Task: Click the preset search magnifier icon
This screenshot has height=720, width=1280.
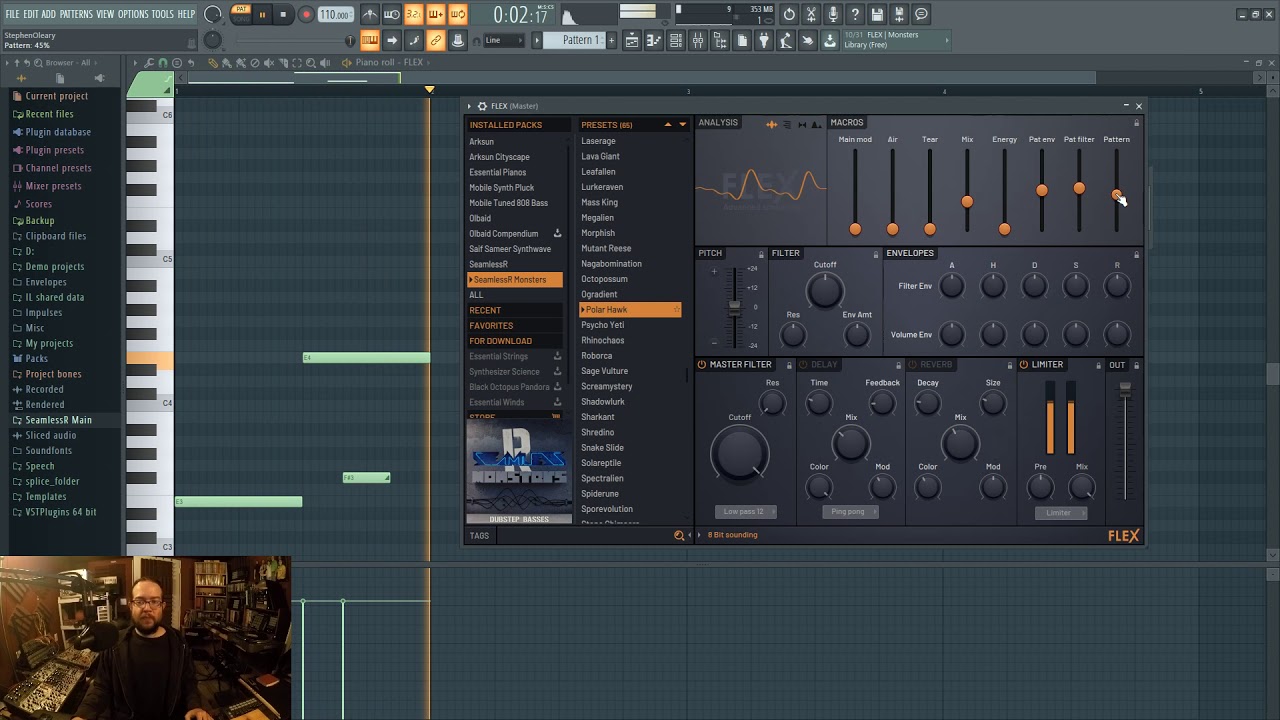Action: point(679,535)
